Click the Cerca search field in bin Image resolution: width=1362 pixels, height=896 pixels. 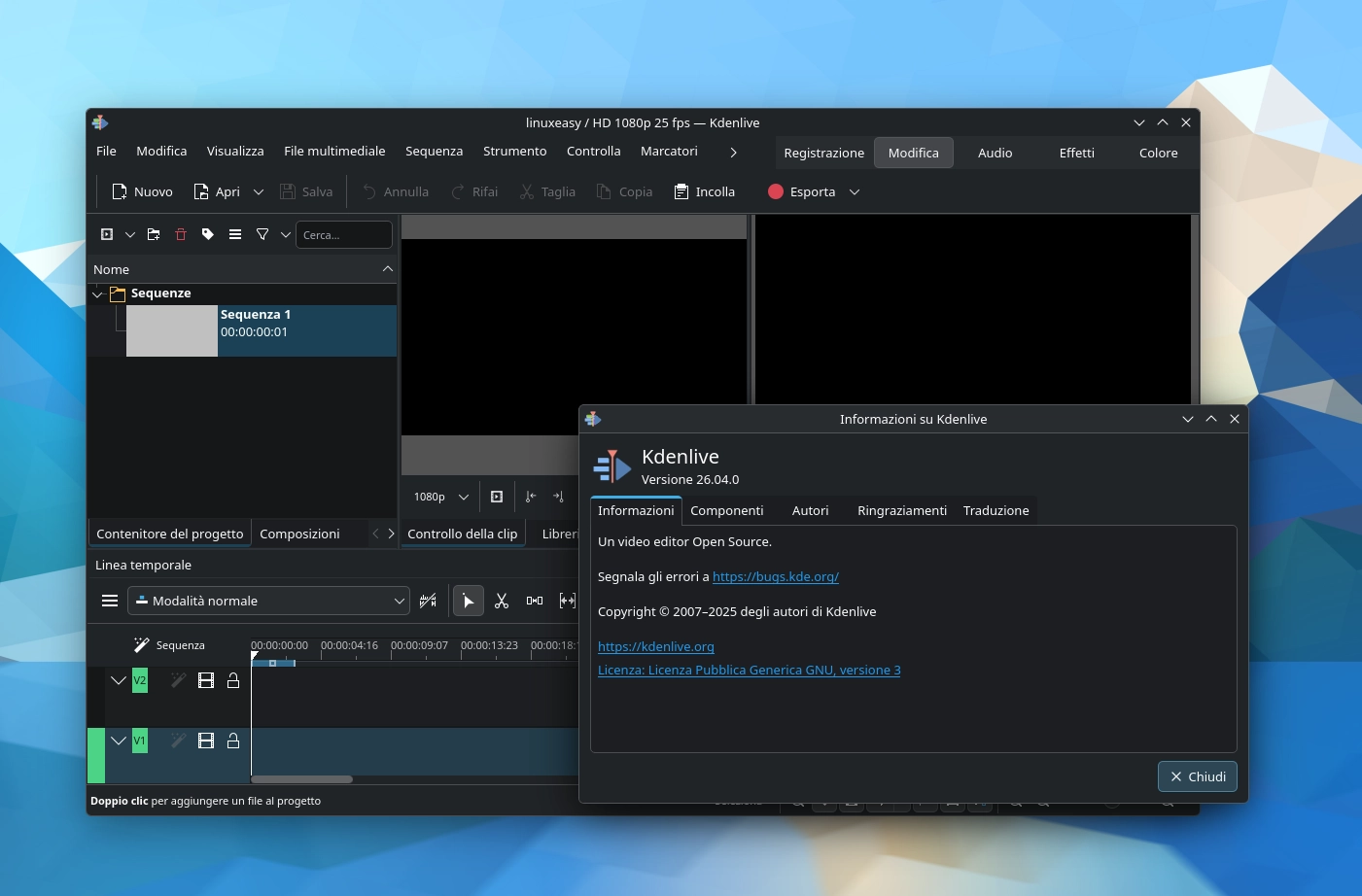(343, 234)
